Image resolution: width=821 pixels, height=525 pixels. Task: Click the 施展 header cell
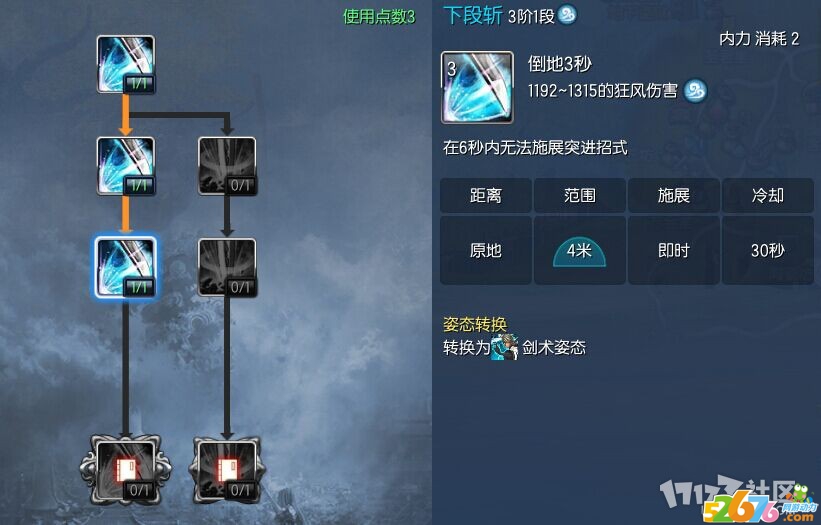point(674,195)
